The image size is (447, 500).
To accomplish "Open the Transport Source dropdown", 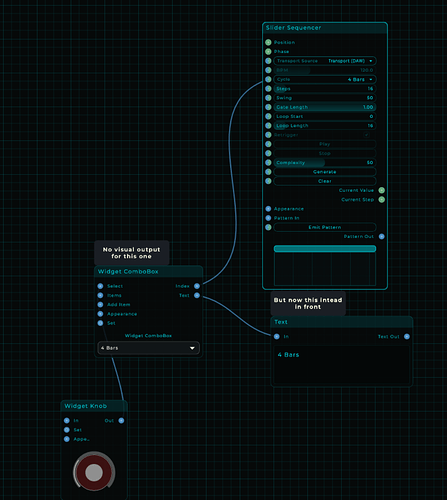I will (325, 61).
